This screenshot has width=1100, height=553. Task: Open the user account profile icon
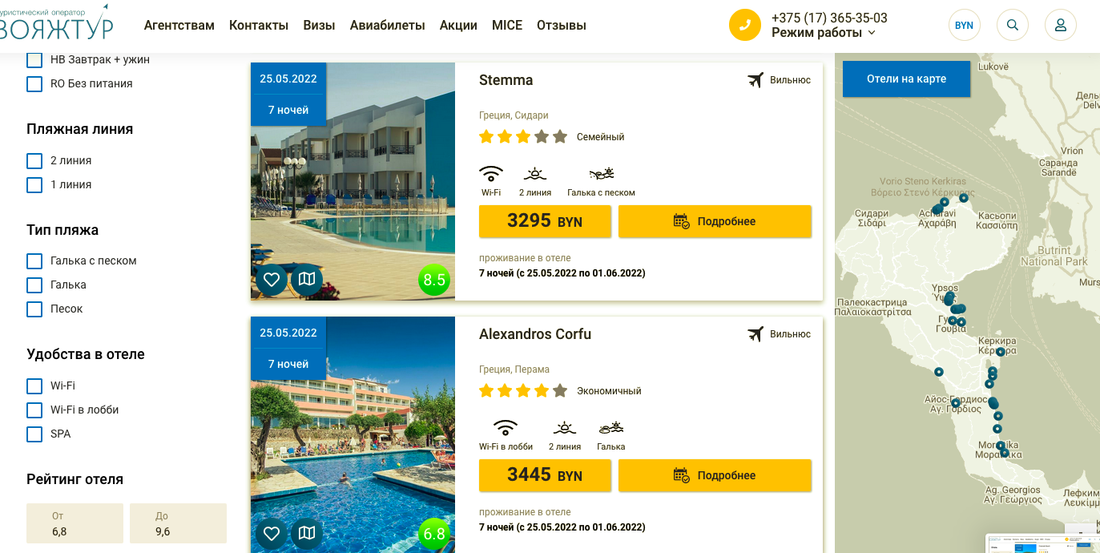click(1060, 25)
